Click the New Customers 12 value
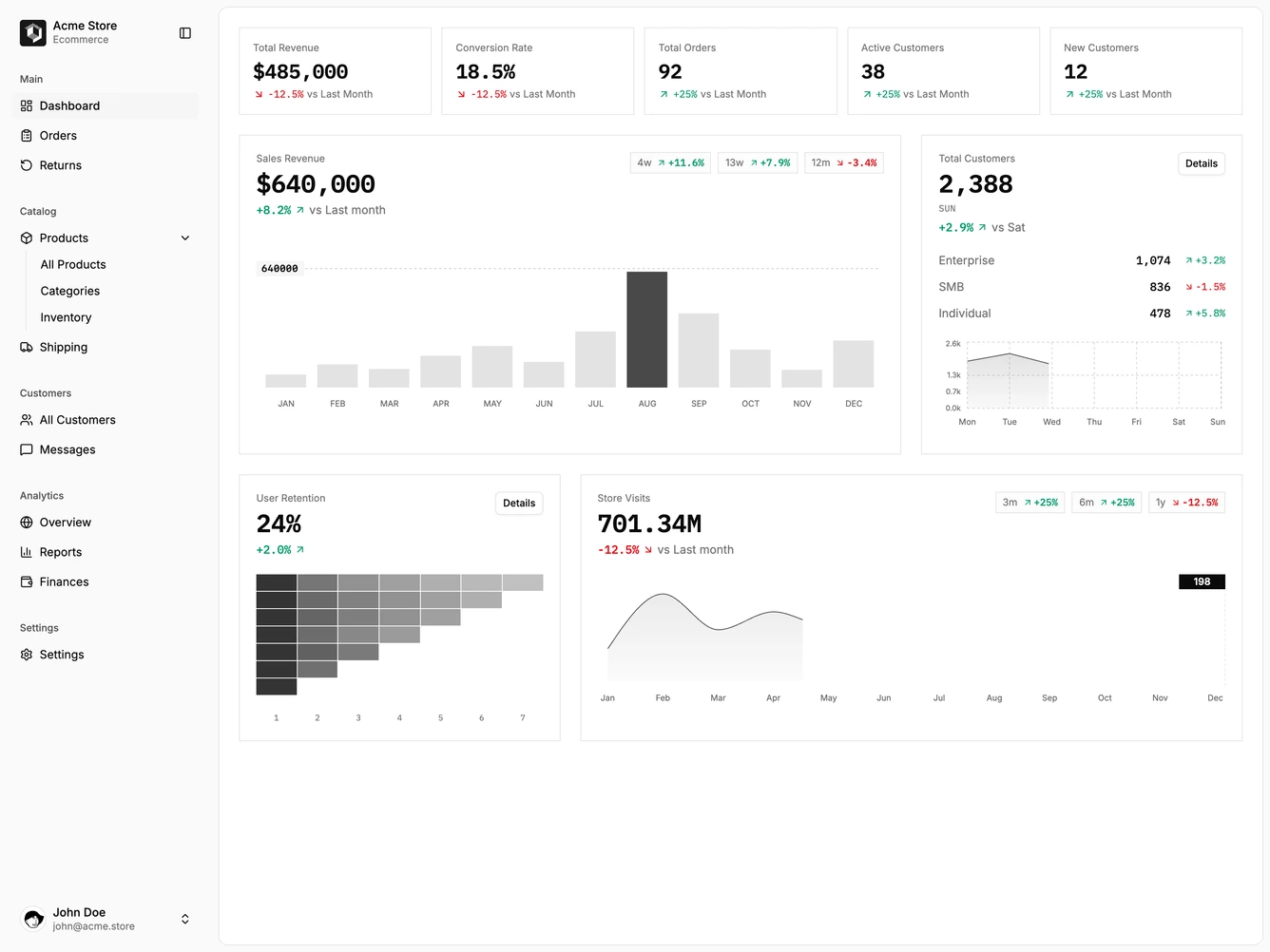 pyautogui.click(x=1076, y=72)
